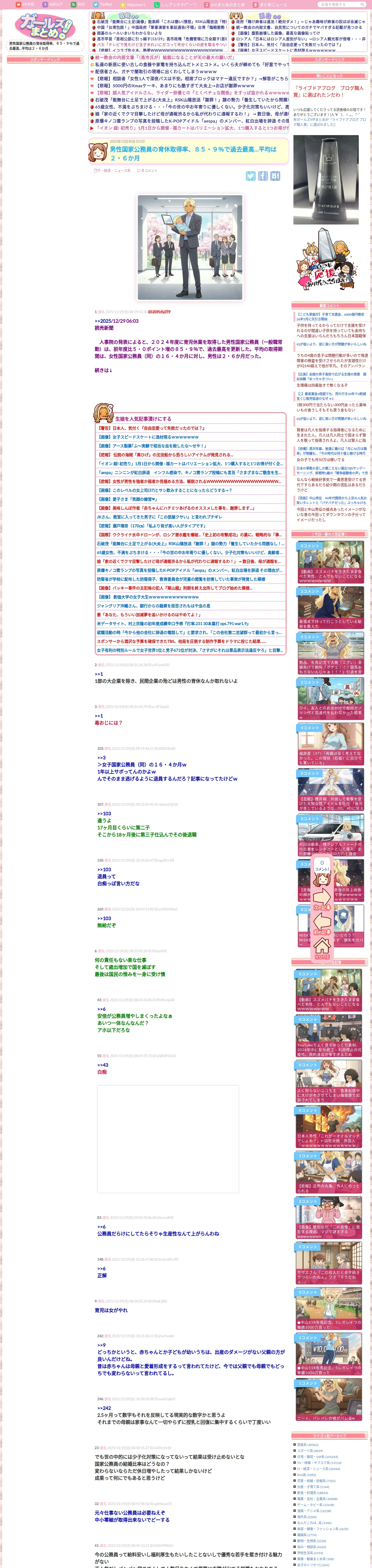Open ゲーム・ホビー系 (15438) category
The image size is (372, 1568).
315,1505
